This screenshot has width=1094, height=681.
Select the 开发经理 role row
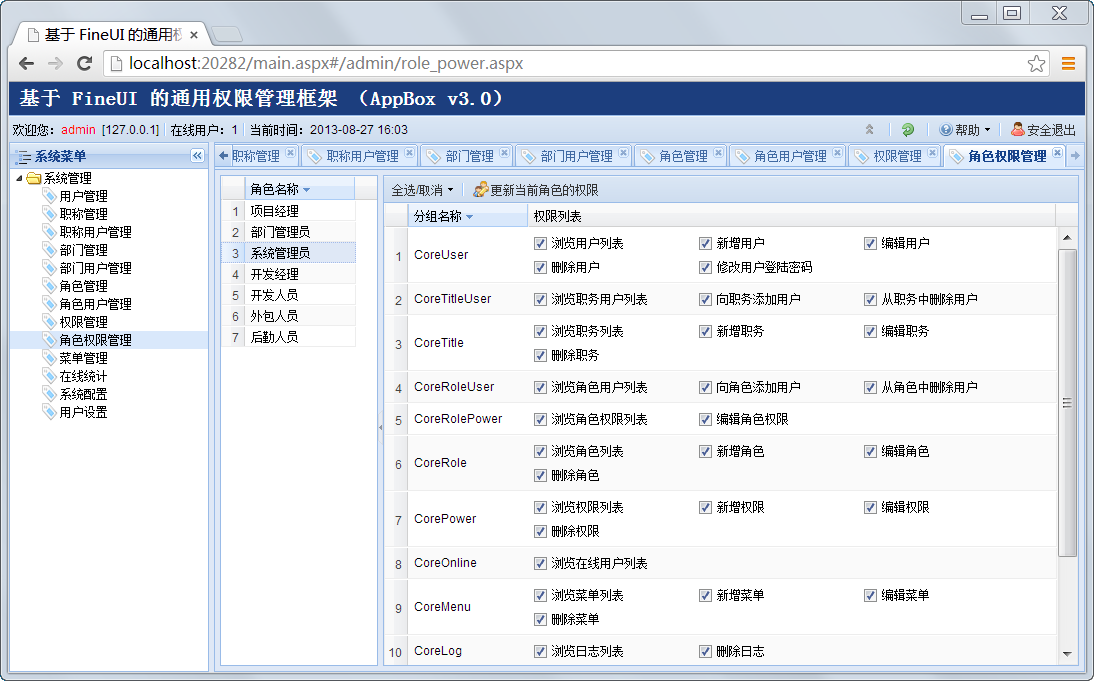point(289,274)
